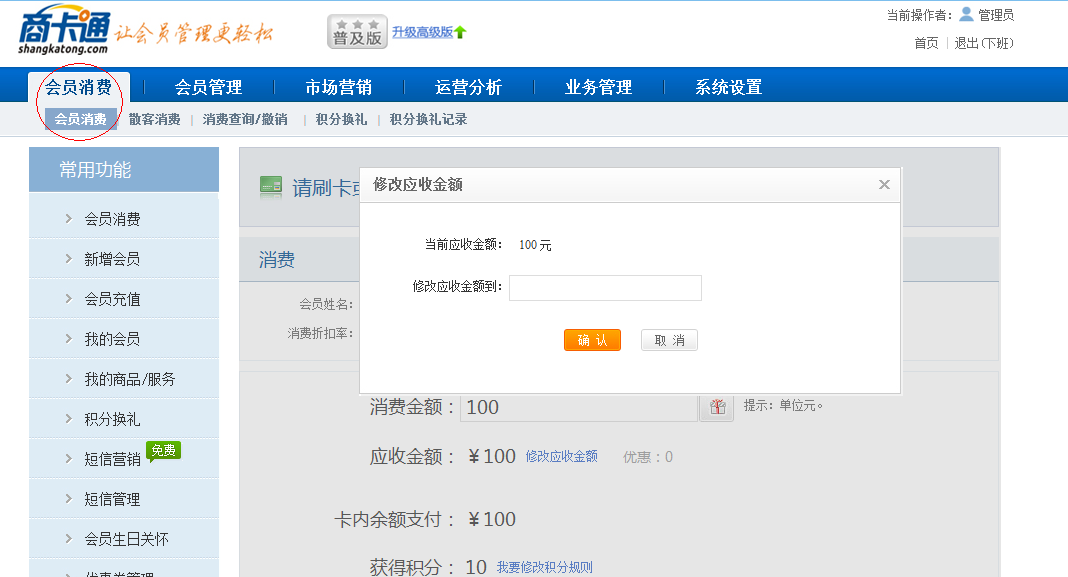Click the 退出(下班) logout link
This screenshot has width=1068, height=577.
pos(984,43)
